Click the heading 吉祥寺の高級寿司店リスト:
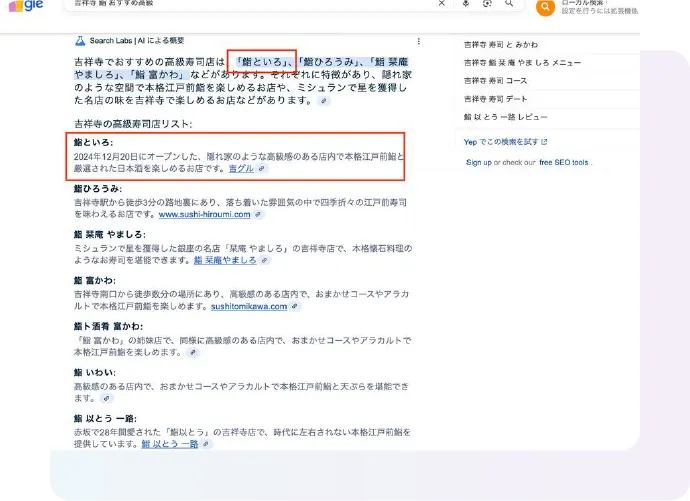This screenshot has height=501, width=690. pyautogui.click(x=133, y=124)
